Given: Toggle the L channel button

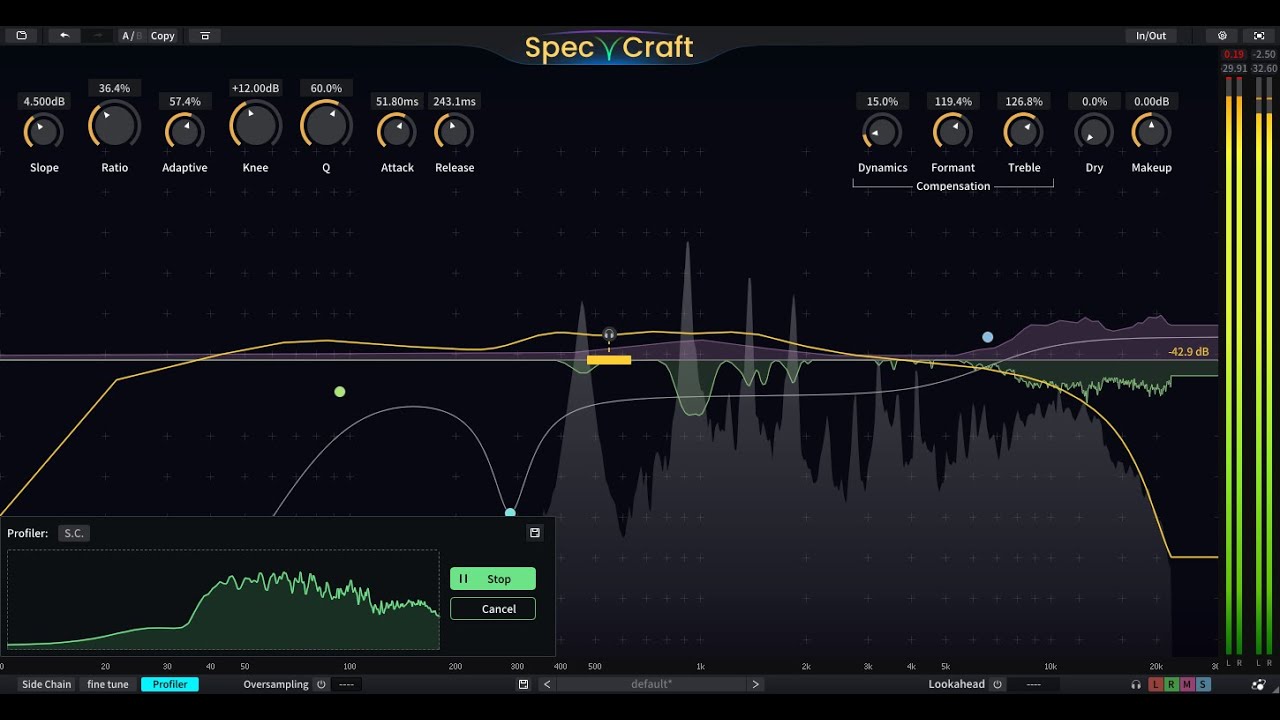Looking at the screenshot, I should [x=1155, y=684].
